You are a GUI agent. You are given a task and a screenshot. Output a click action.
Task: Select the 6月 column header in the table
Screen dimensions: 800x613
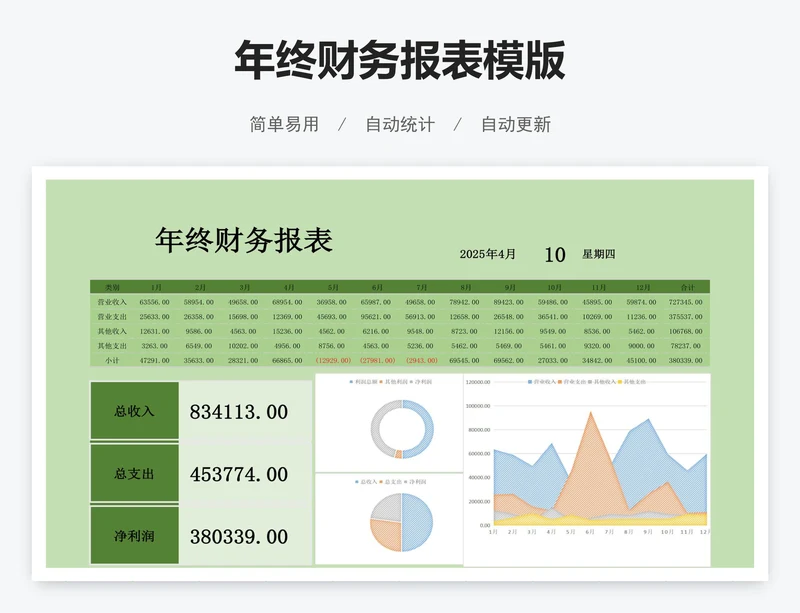coord(377,287)
